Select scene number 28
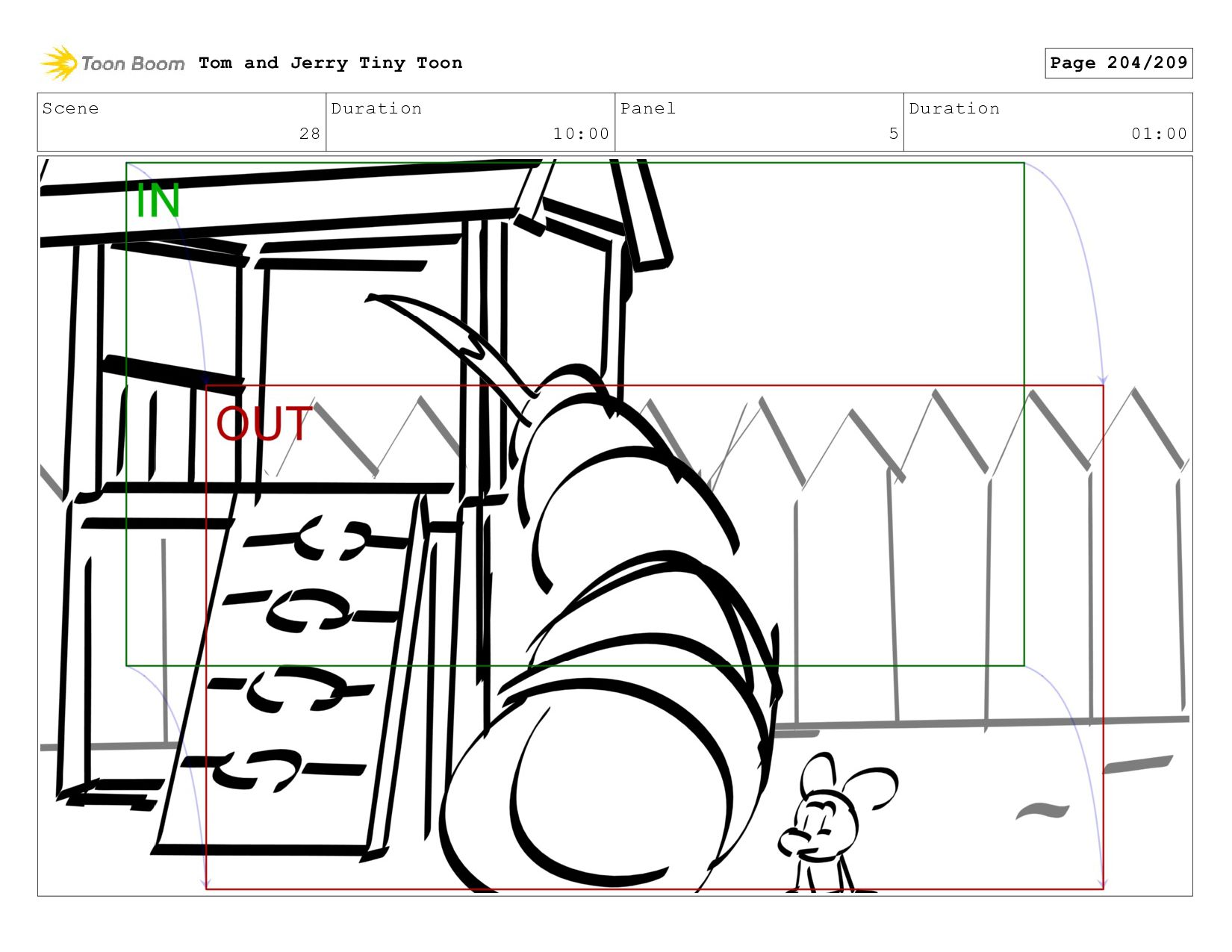This screenshot has height=952, width=1232. coord(310,134)
